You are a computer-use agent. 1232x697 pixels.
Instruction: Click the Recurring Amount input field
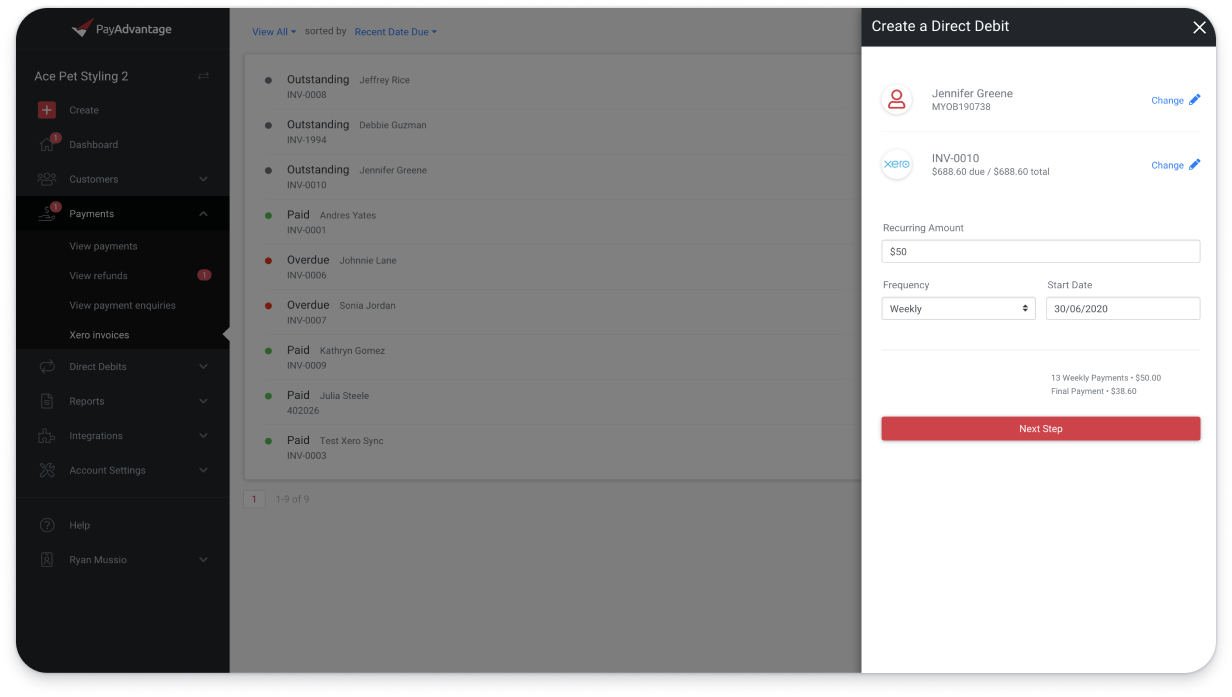(1041, 252)
